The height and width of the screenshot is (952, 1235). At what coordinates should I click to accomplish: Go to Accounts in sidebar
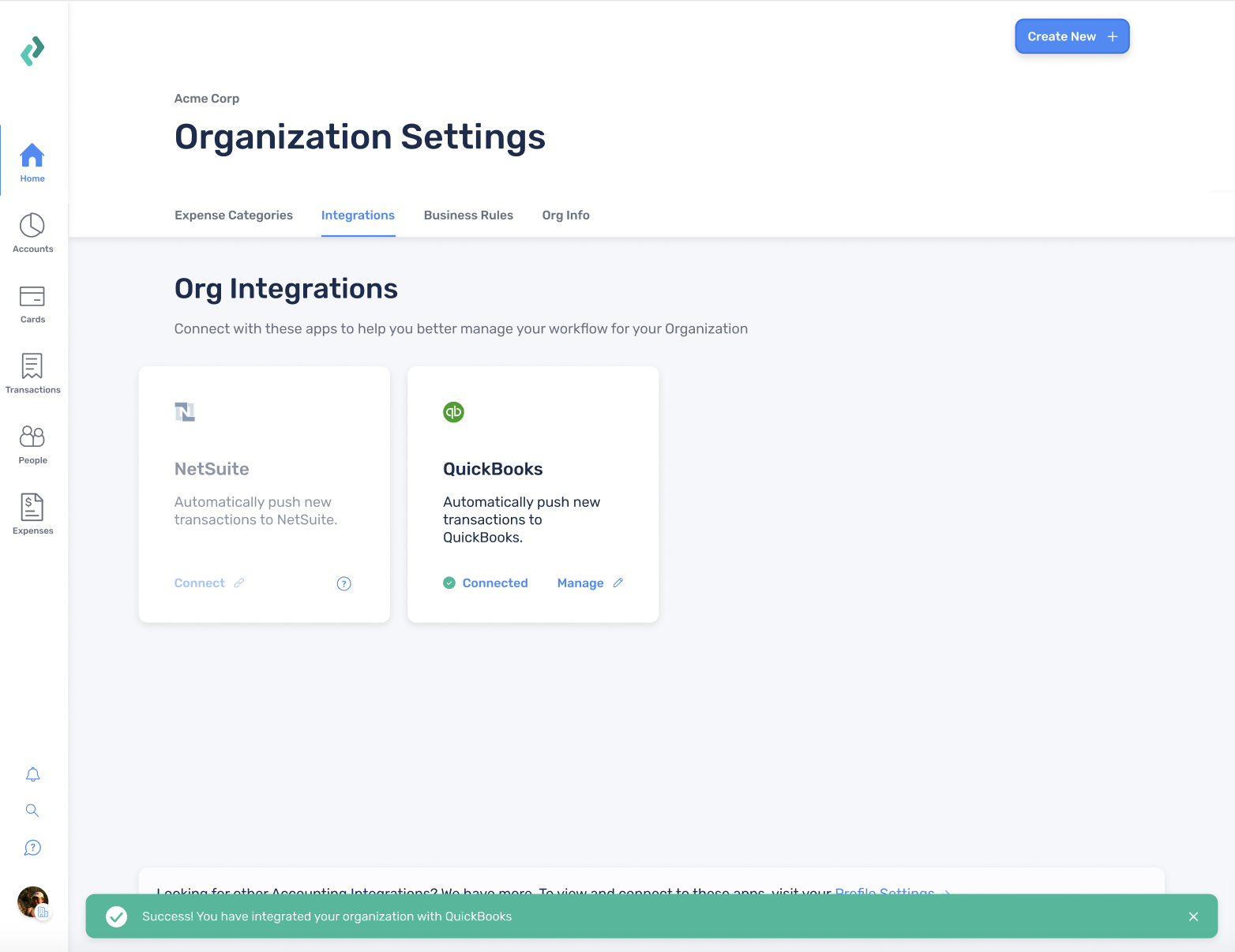[x=32, y=232]
